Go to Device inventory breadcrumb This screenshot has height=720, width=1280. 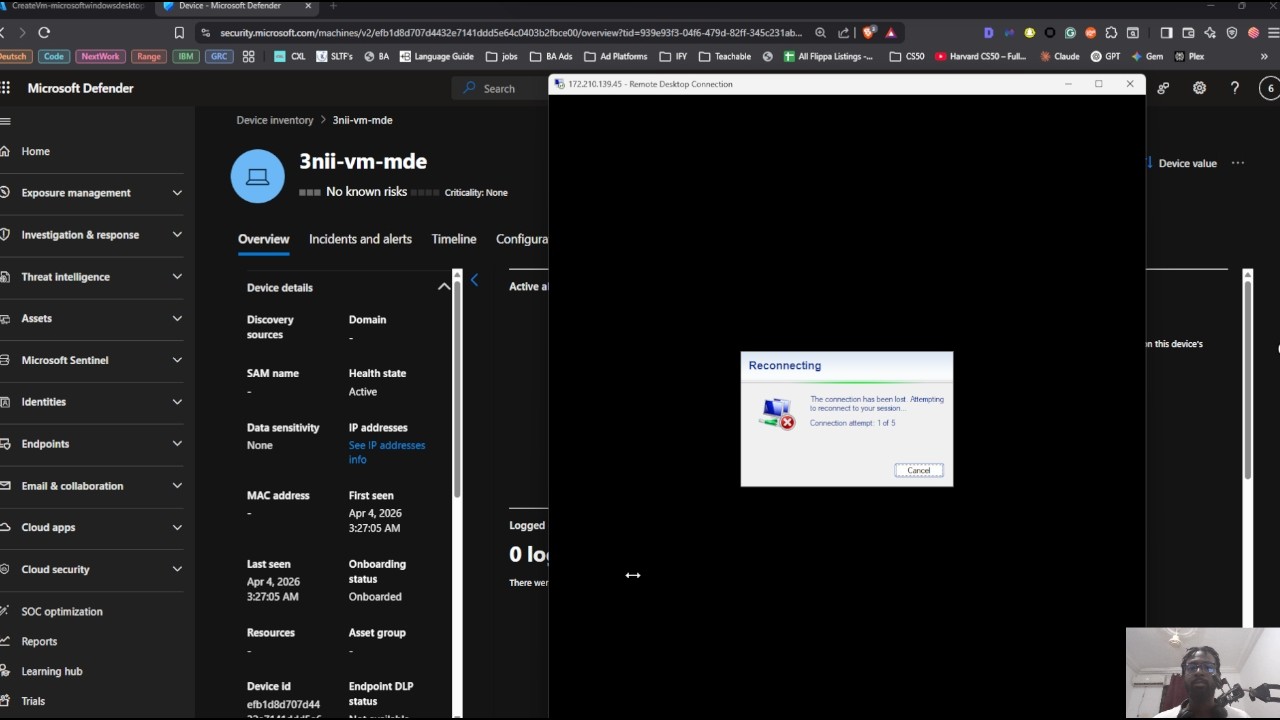[275, 120]
